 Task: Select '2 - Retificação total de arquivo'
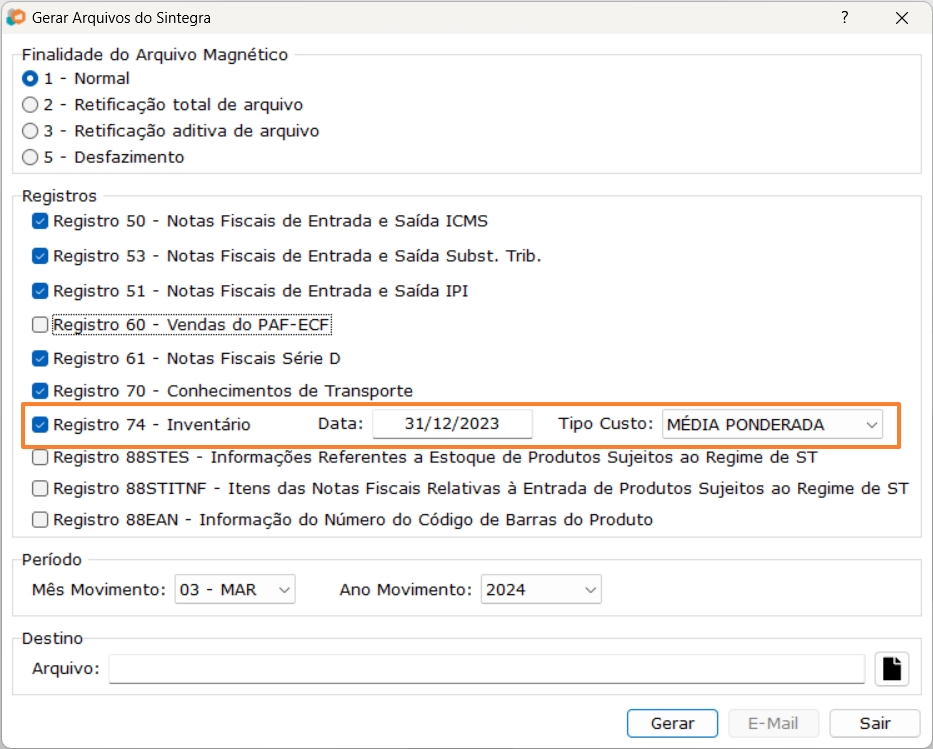(30, 104)
